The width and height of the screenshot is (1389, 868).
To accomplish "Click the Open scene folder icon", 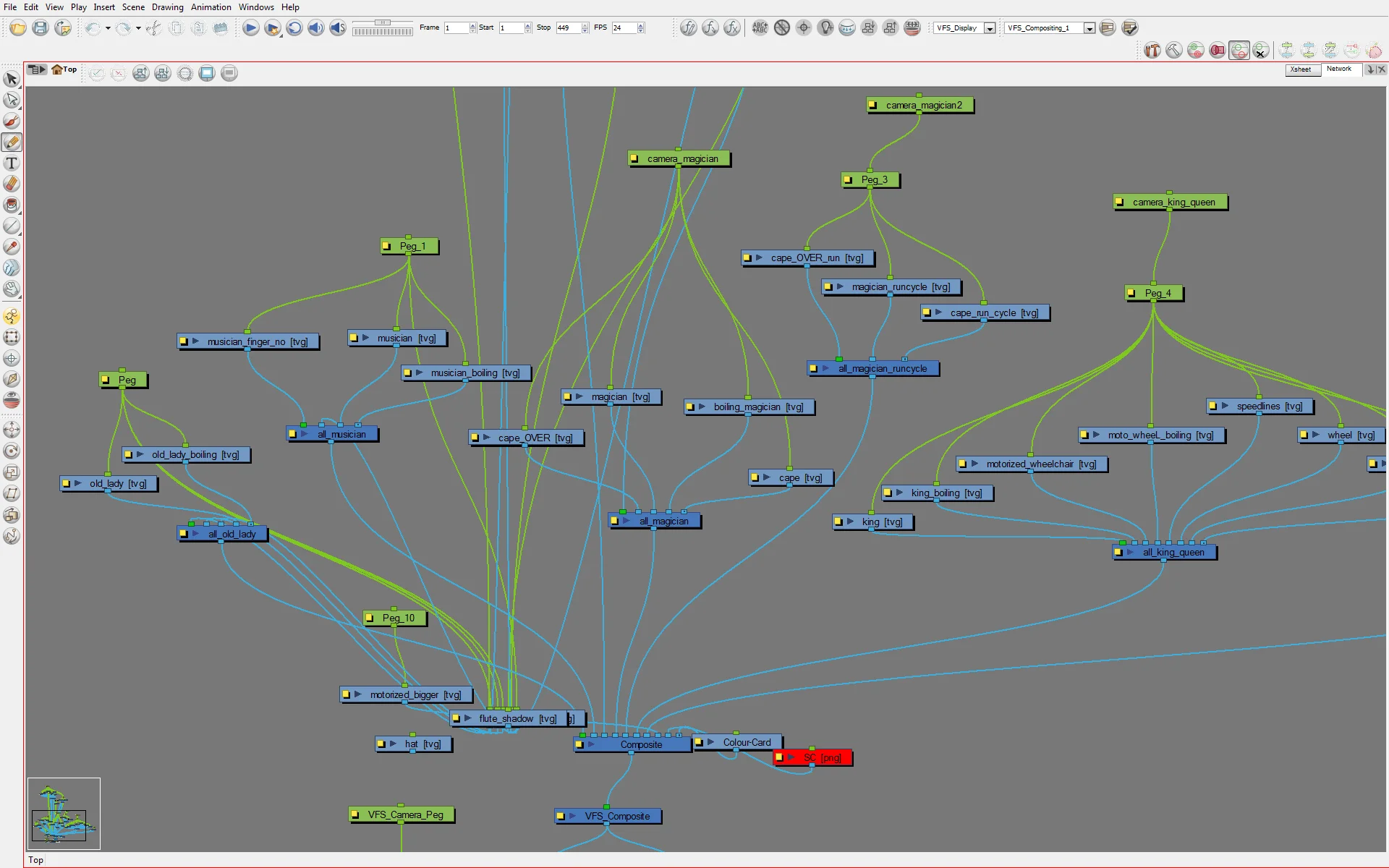I will coord(18,28).
